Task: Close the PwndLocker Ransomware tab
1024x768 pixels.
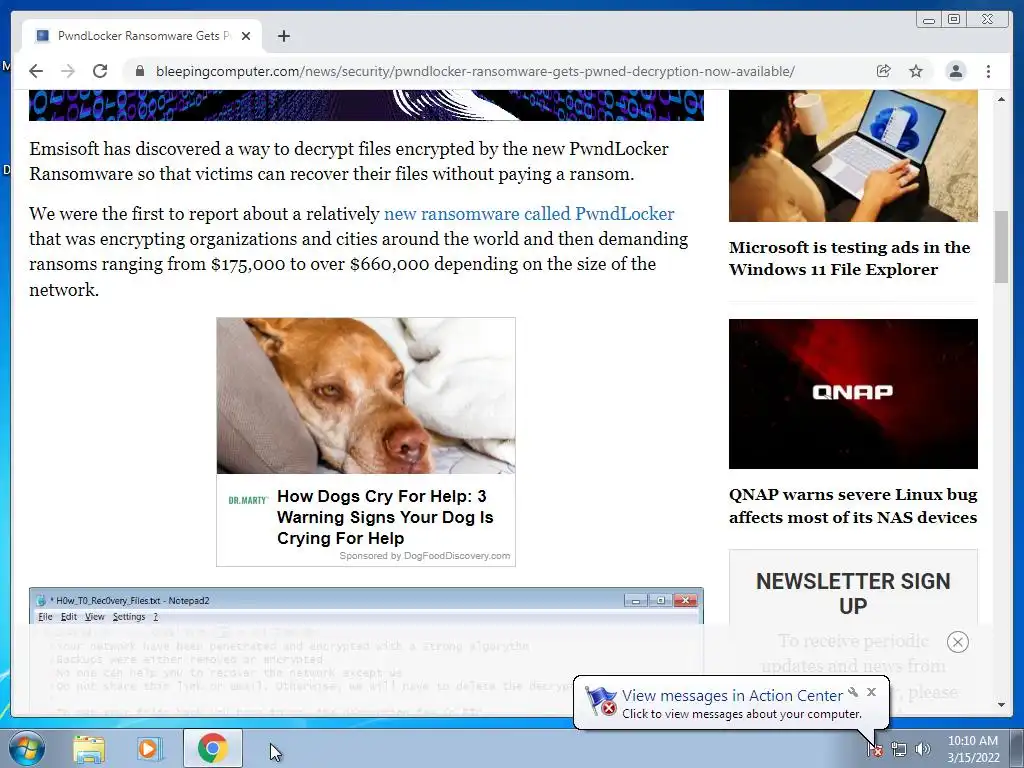Action: coord(246,36)
